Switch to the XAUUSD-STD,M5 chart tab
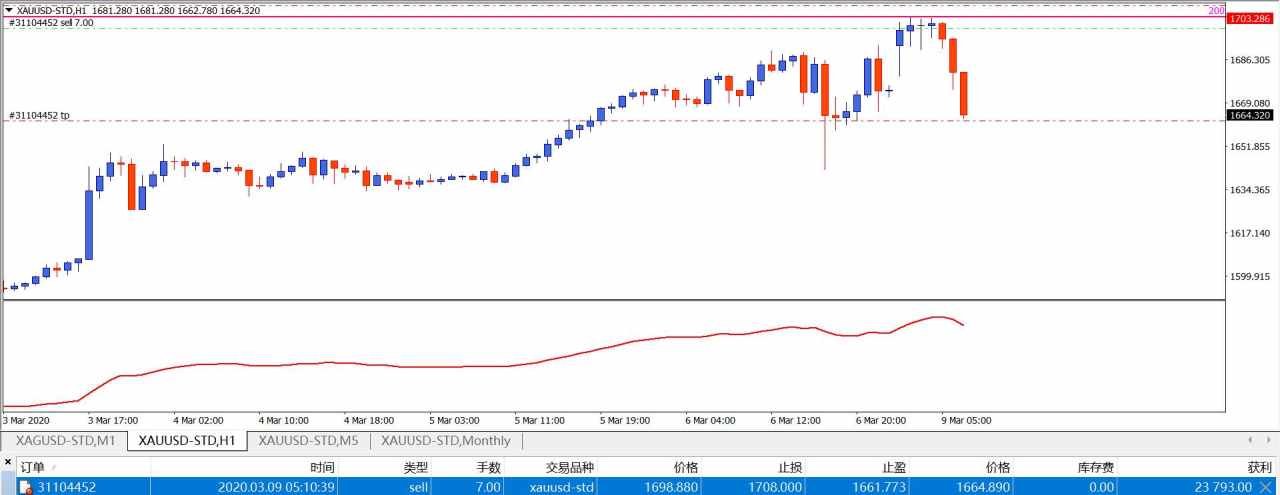 coord(308,440)
